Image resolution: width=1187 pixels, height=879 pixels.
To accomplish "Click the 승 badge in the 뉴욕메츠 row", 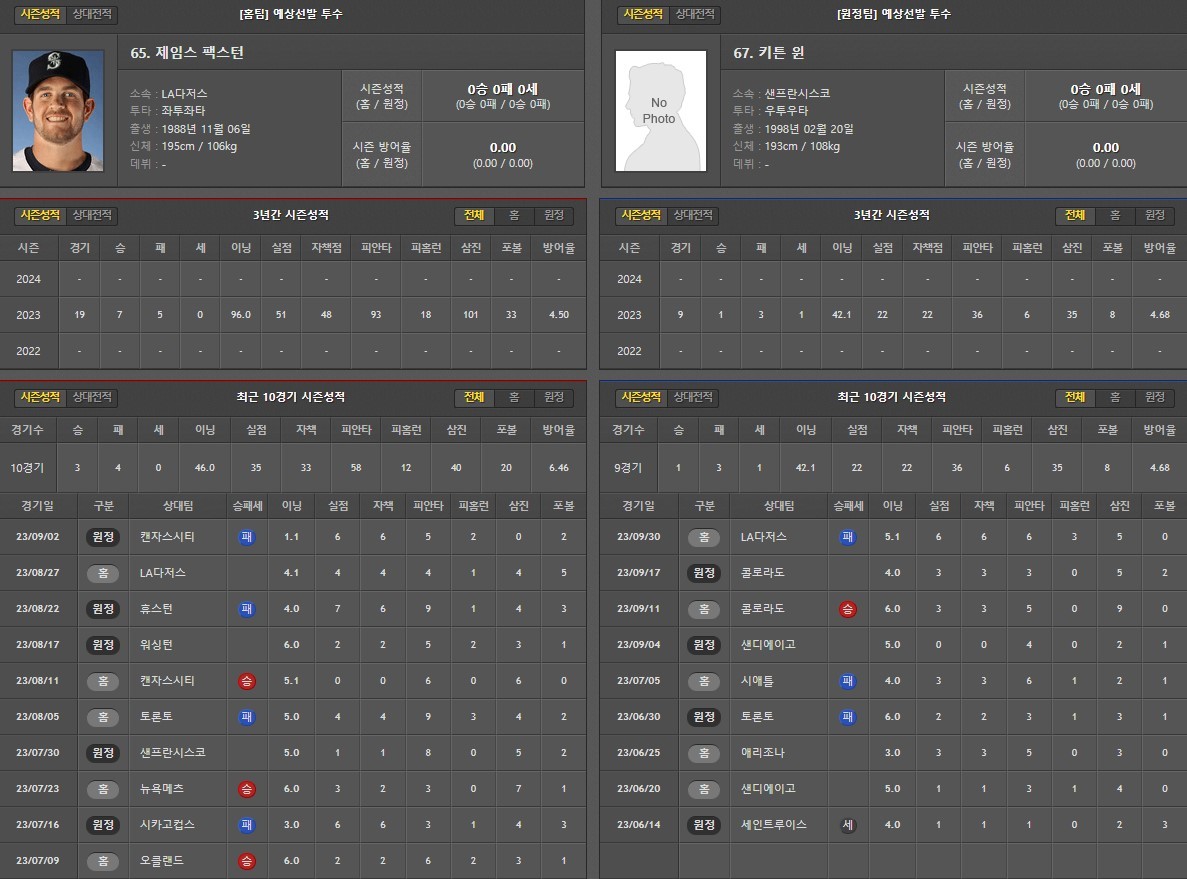I will [247, 789].
